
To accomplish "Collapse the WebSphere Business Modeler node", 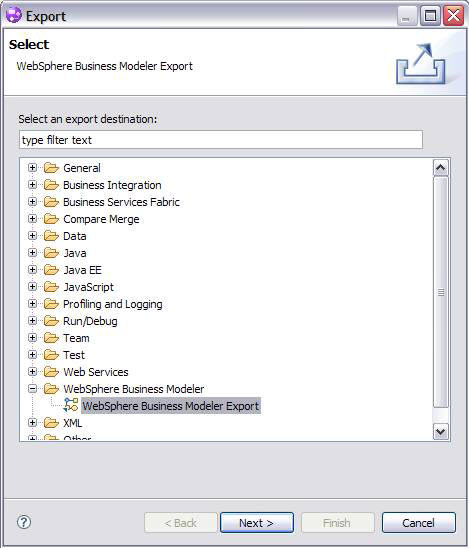I will (32, 389).
